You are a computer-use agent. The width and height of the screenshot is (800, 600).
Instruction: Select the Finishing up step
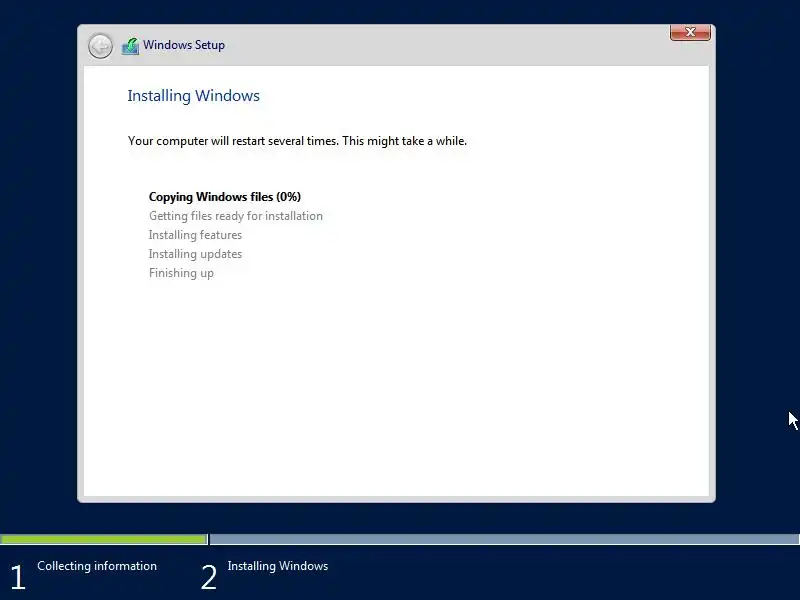(181, 273)
